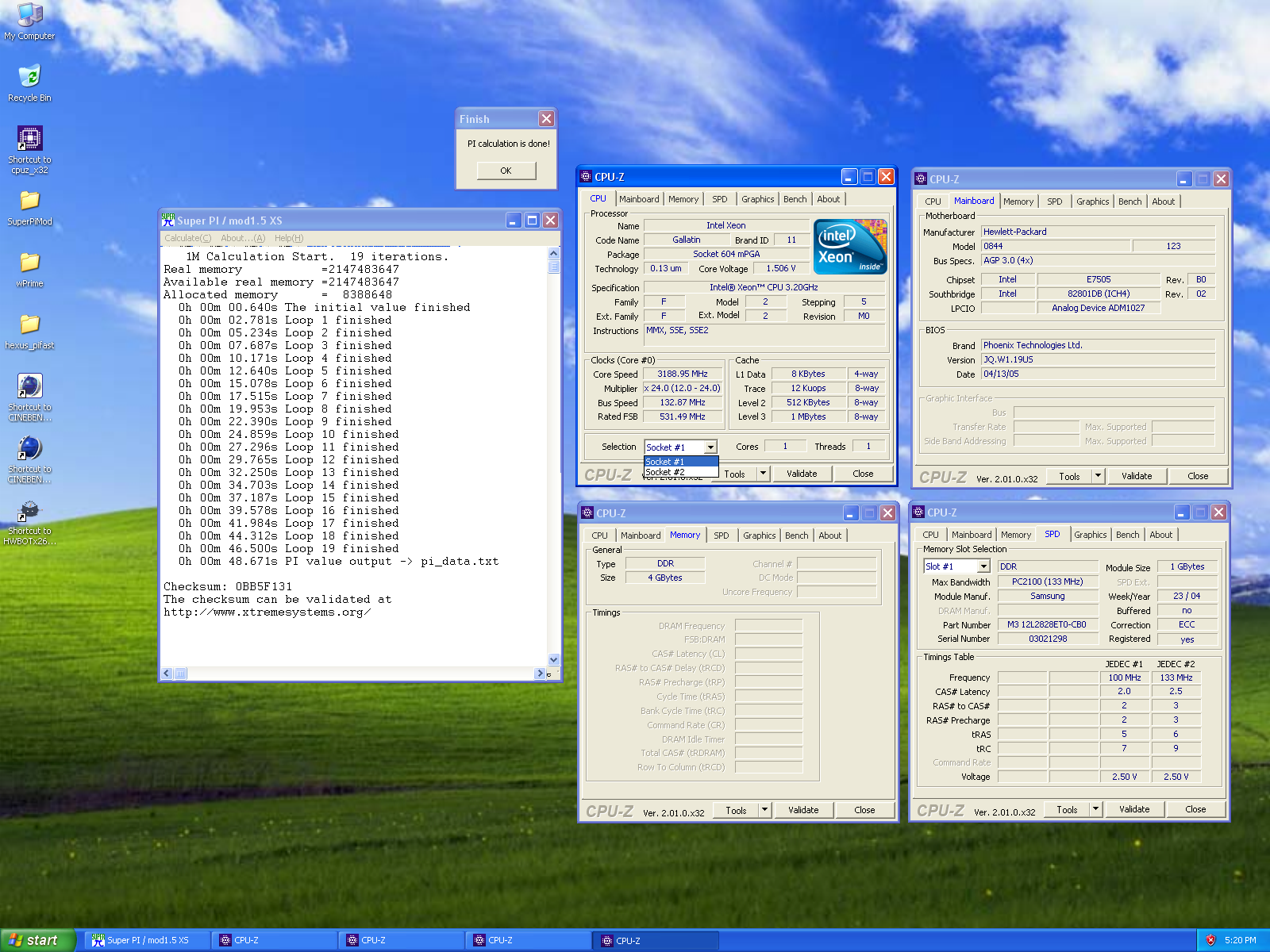Select Socket #2 from the list
Image resolution: width=1270 pixels, height=952 pixels.
[x=681, y=472]
